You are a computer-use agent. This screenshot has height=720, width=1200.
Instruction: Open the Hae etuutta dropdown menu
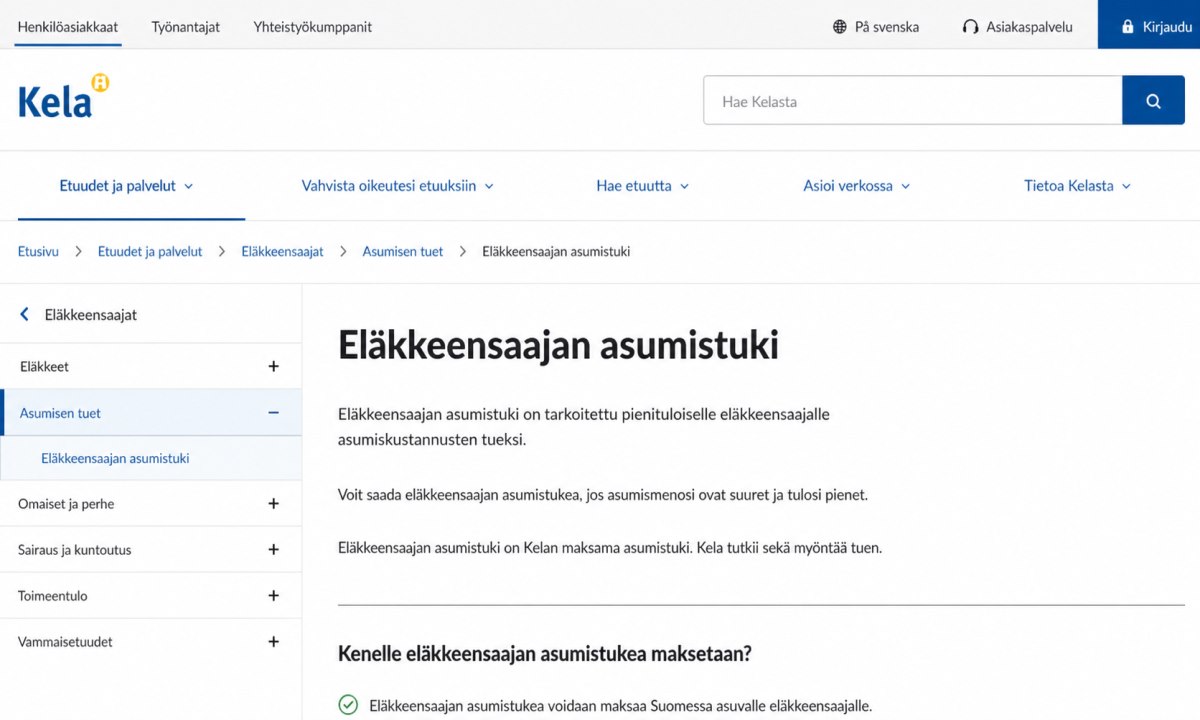(x=643, y=186)
